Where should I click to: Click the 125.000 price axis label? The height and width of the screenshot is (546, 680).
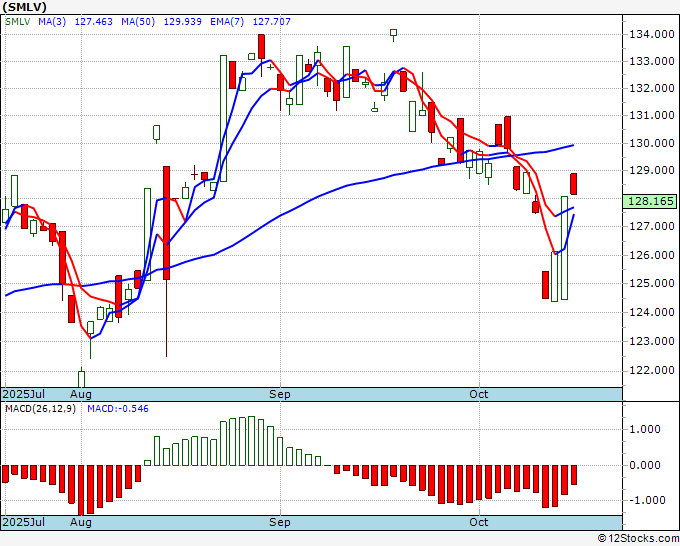[x=652, y=283]
